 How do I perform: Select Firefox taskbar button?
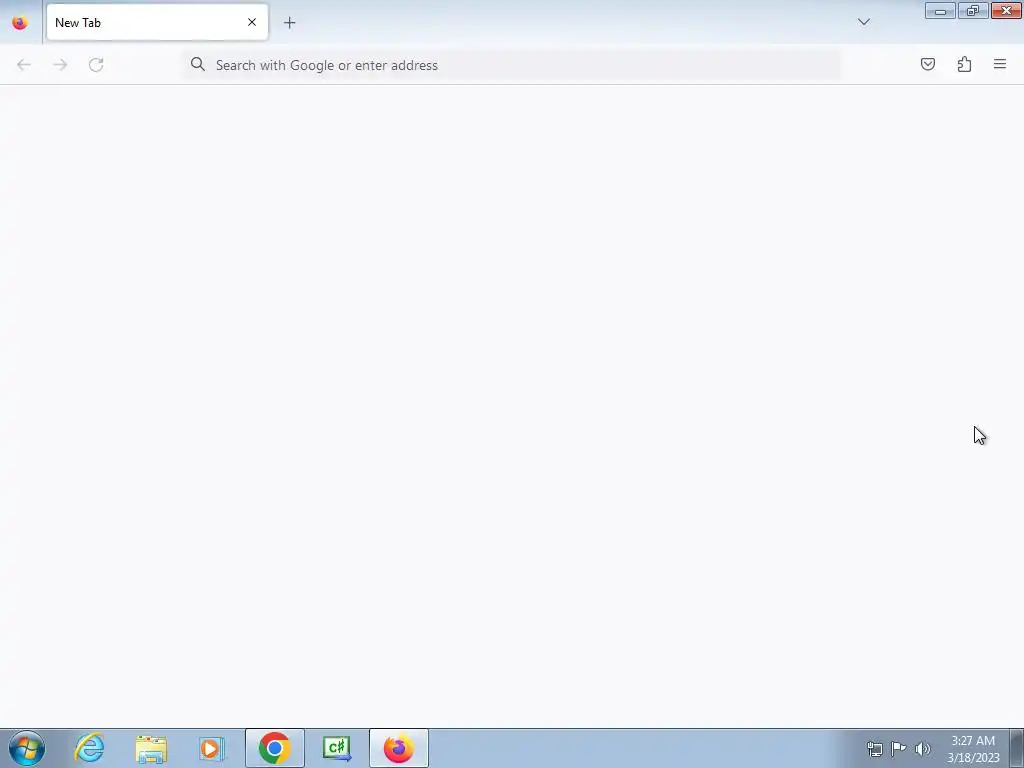399,748
